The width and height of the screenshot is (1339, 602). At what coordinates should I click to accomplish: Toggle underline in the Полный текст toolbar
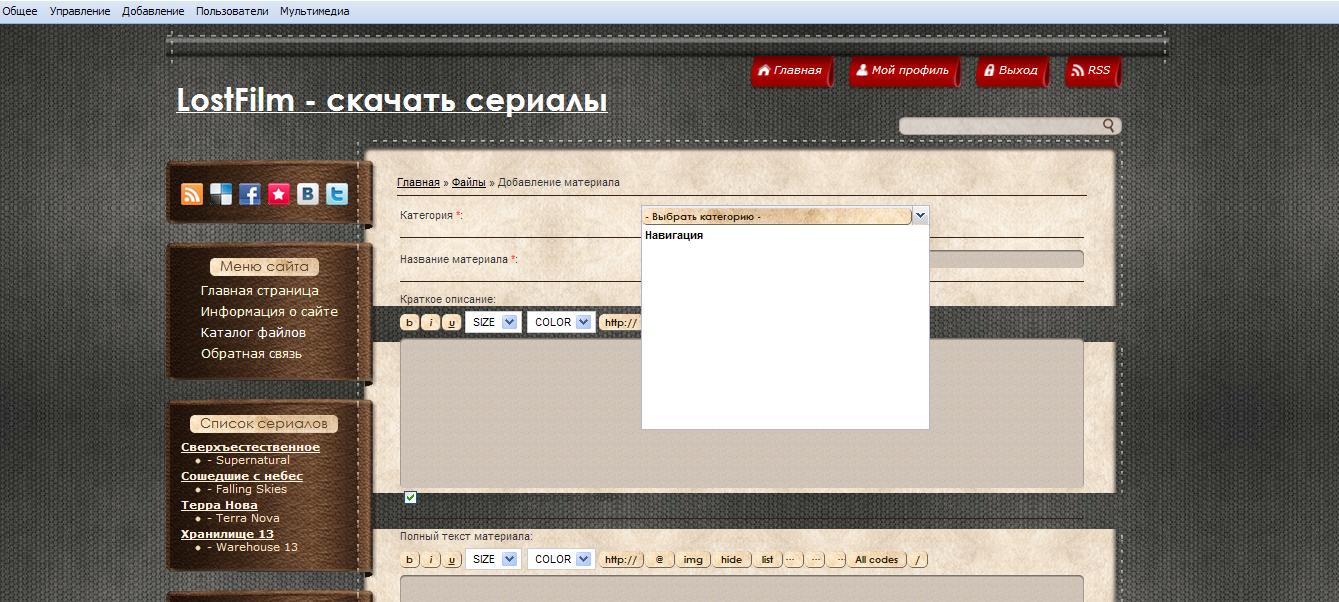pyautogui.click(x=452, y=560)
